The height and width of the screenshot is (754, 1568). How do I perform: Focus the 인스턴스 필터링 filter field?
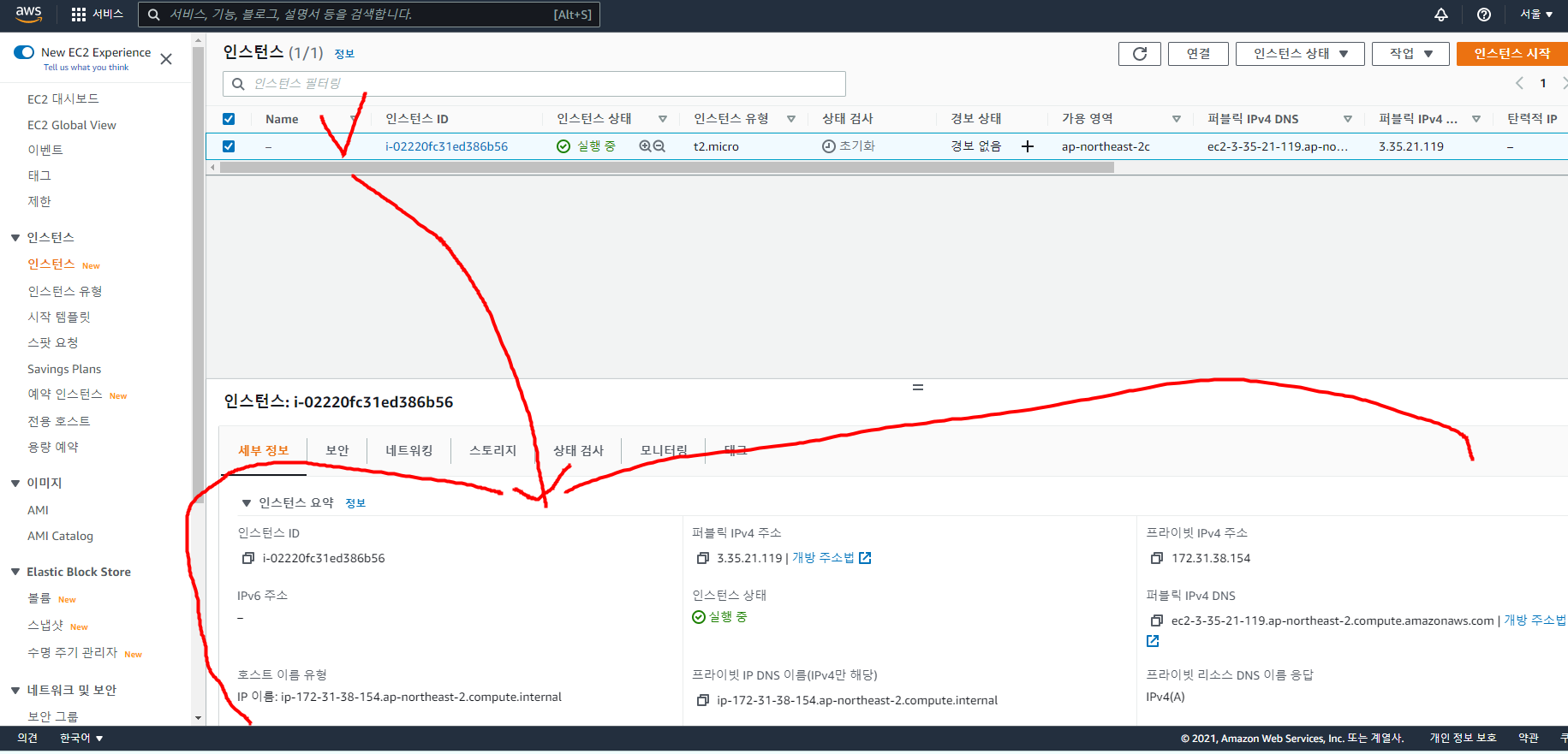tap(534, 84)
